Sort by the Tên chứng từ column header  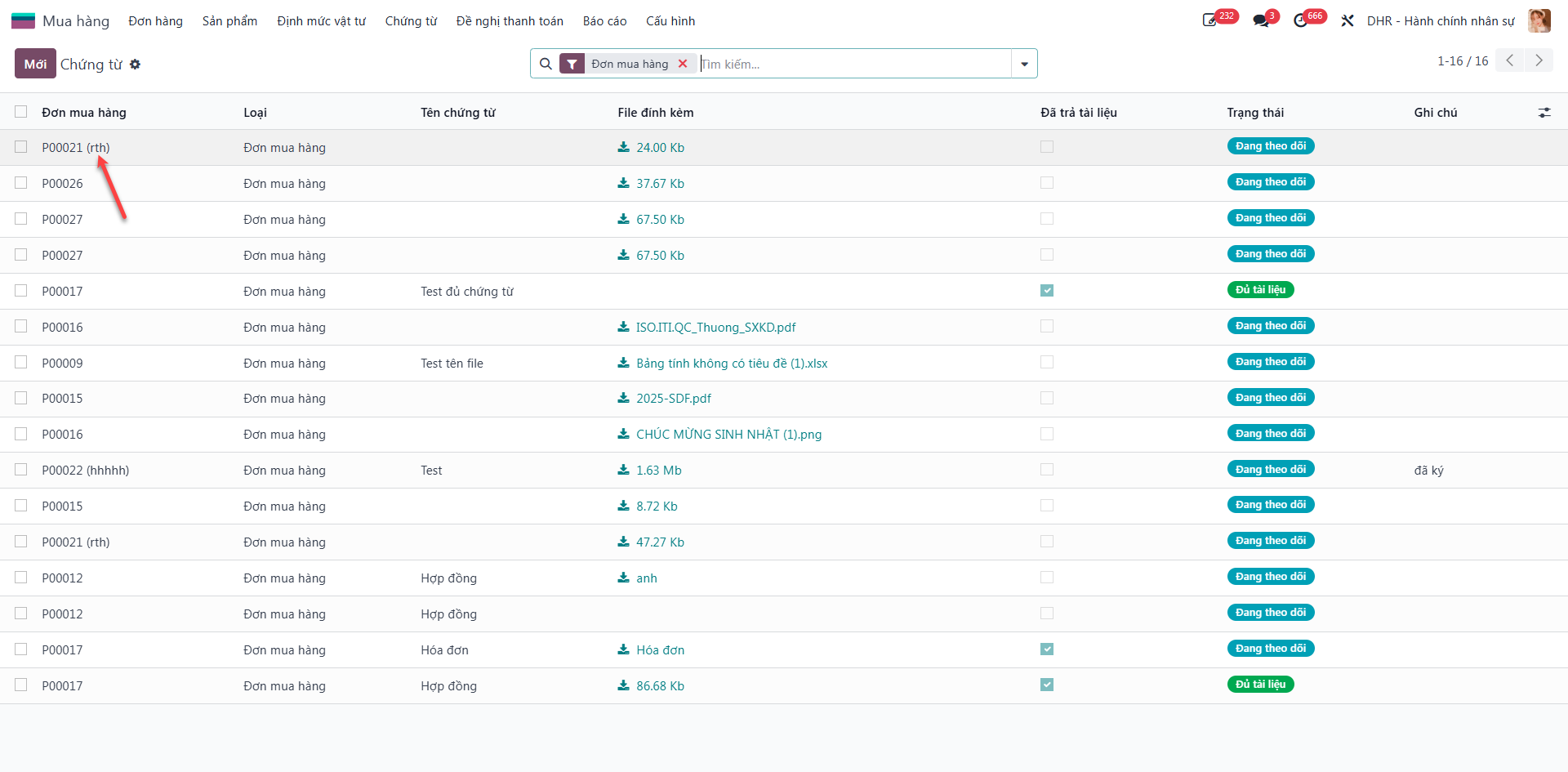pyautogui.click(x=458, y=113)
